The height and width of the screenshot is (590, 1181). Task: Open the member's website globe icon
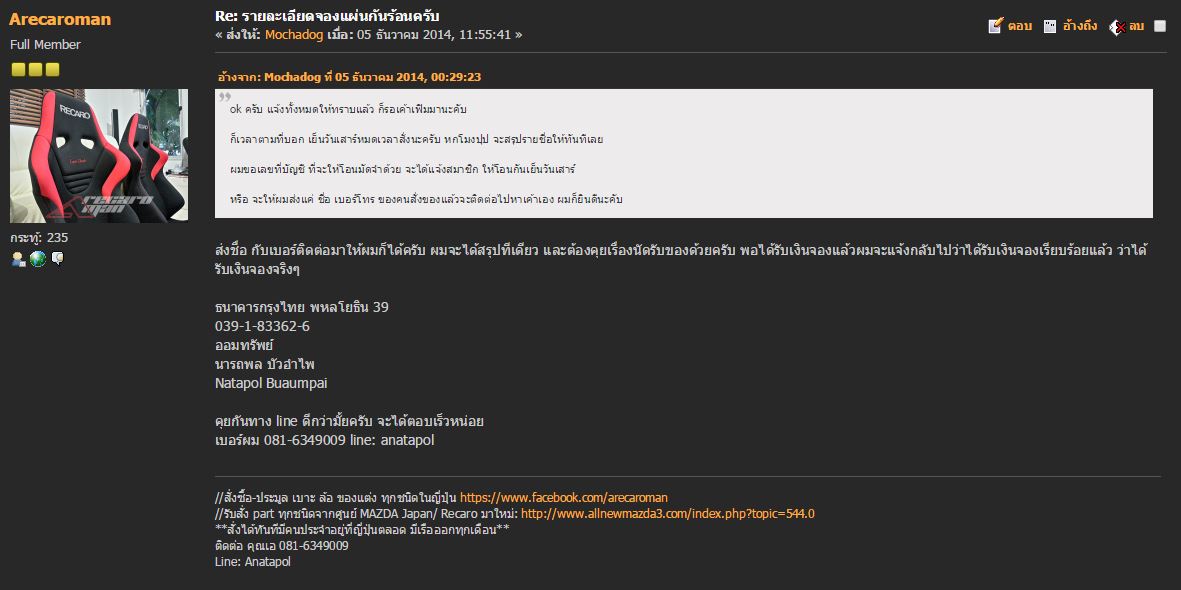point(38,259)
